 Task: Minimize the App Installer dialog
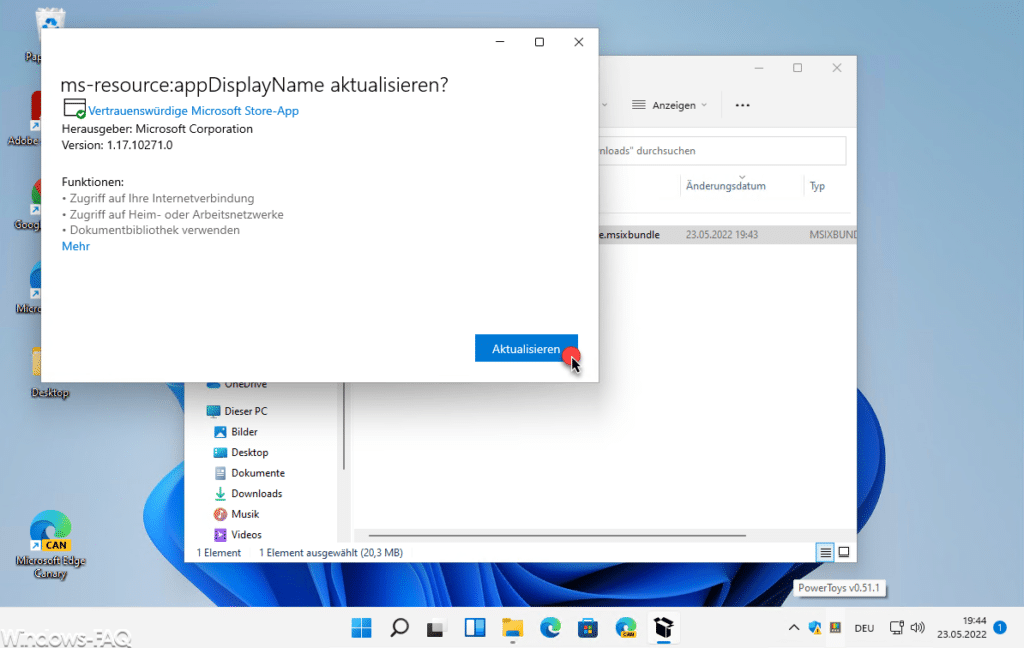tap(500, 42)
